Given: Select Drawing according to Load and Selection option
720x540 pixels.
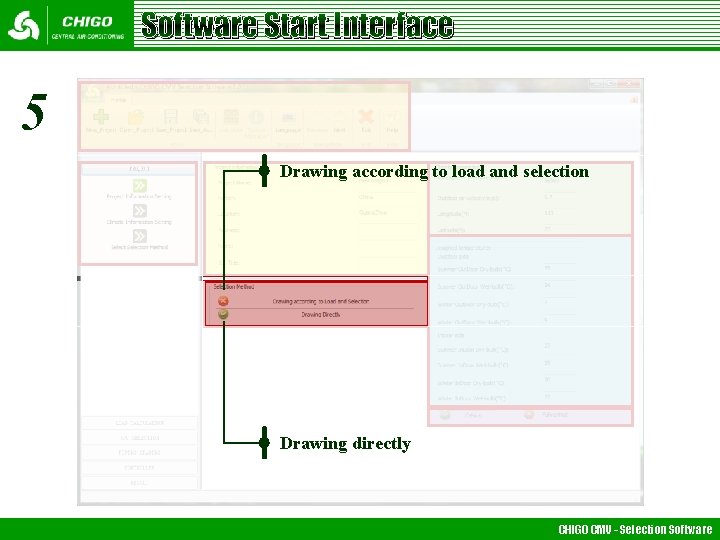Looking at the screenshot, I should click(321, 301).
